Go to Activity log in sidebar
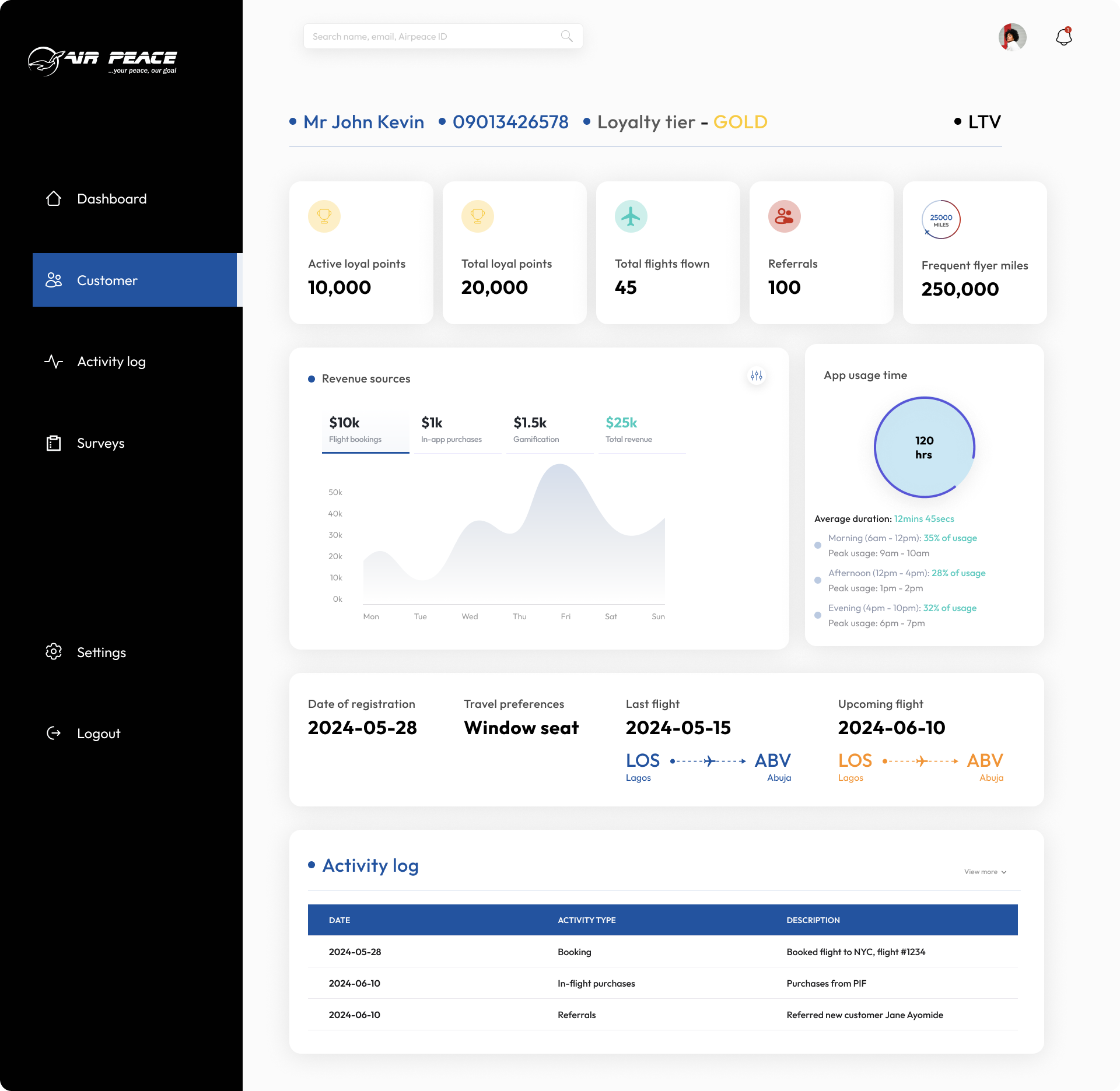The height and width of the screenshot is (1091, 1120). (111, 362)
